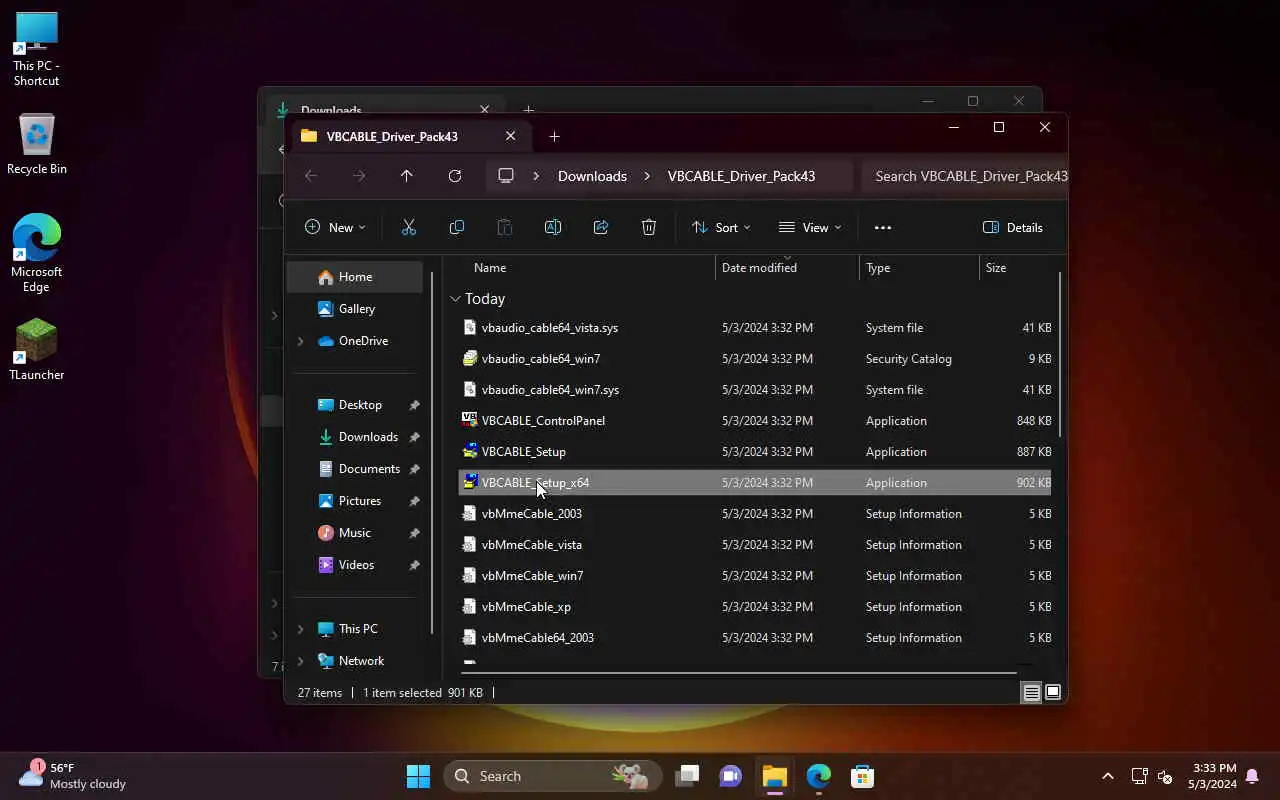Open the New dropdown menu
This screenshot has height=800, width=1280.
[x=335, y=227]
